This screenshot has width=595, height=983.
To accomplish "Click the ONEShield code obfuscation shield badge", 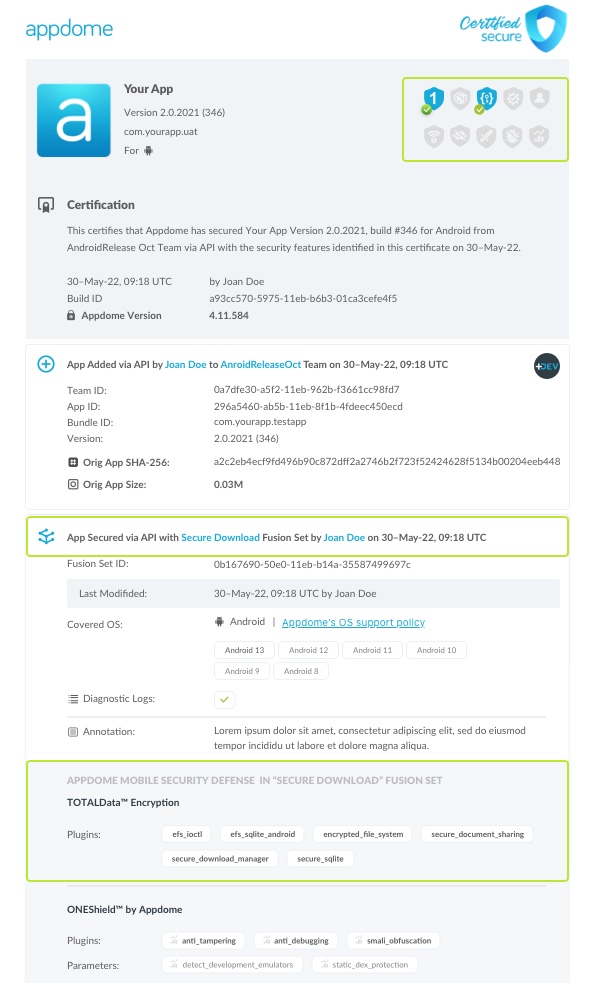I will click(x=486, y=98).
